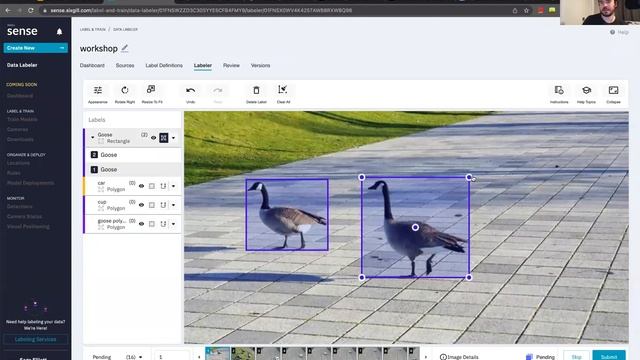The image size is (640, 360).
Task: Open the car label options dropdown
Action: pos(173,186)
